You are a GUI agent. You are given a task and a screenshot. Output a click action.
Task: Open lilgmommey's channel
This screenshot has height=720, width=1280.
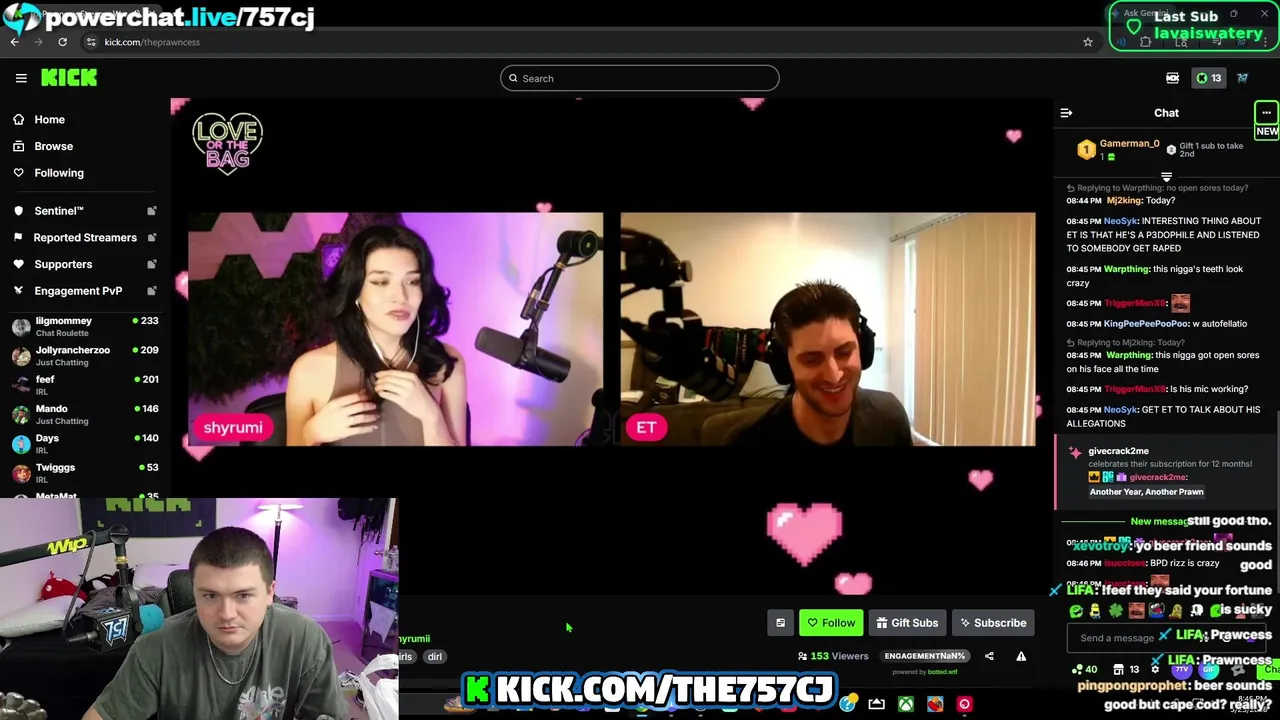[85, 326]
